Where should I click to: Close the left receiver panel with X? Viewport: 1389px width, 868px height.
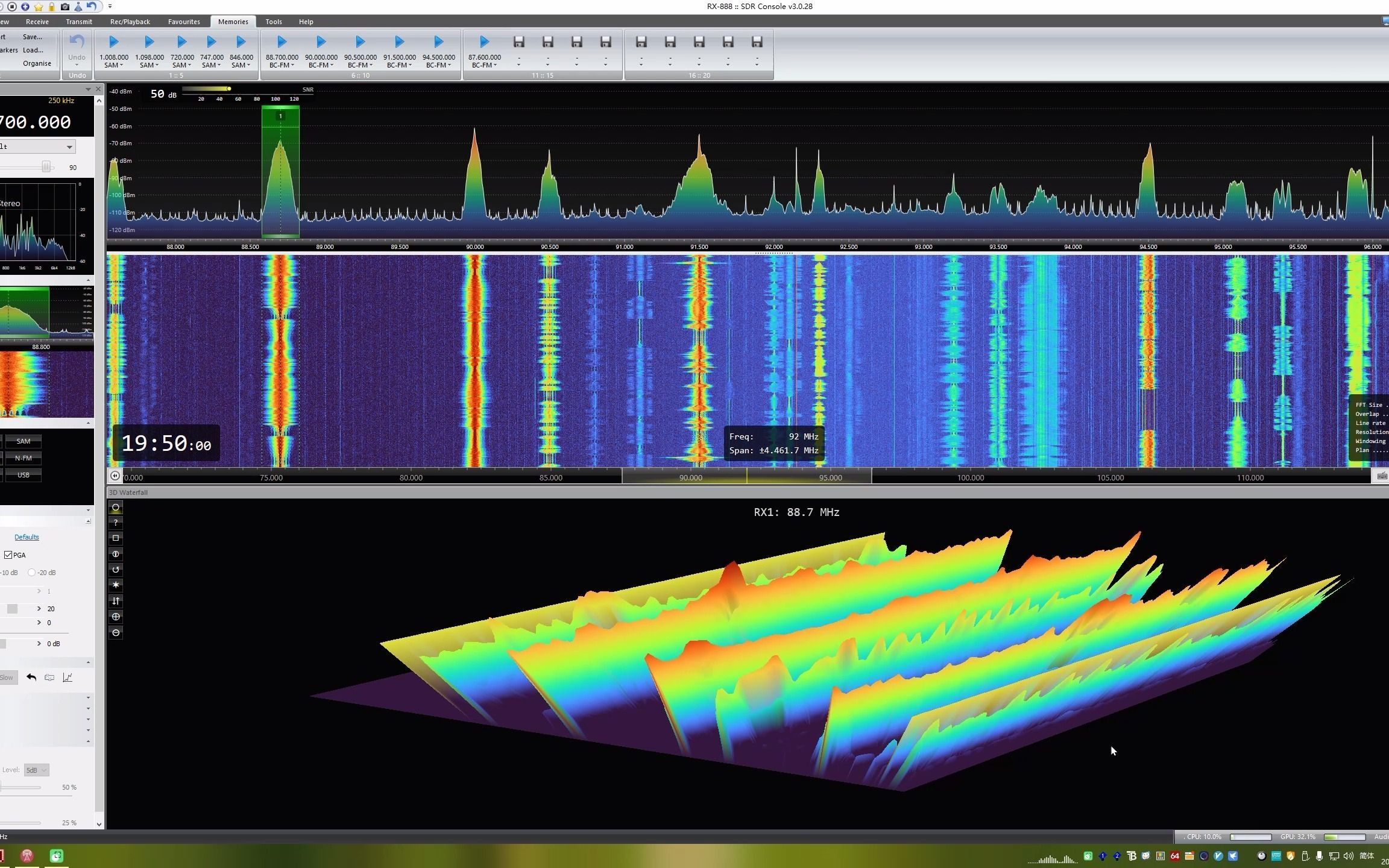point(98,89)
